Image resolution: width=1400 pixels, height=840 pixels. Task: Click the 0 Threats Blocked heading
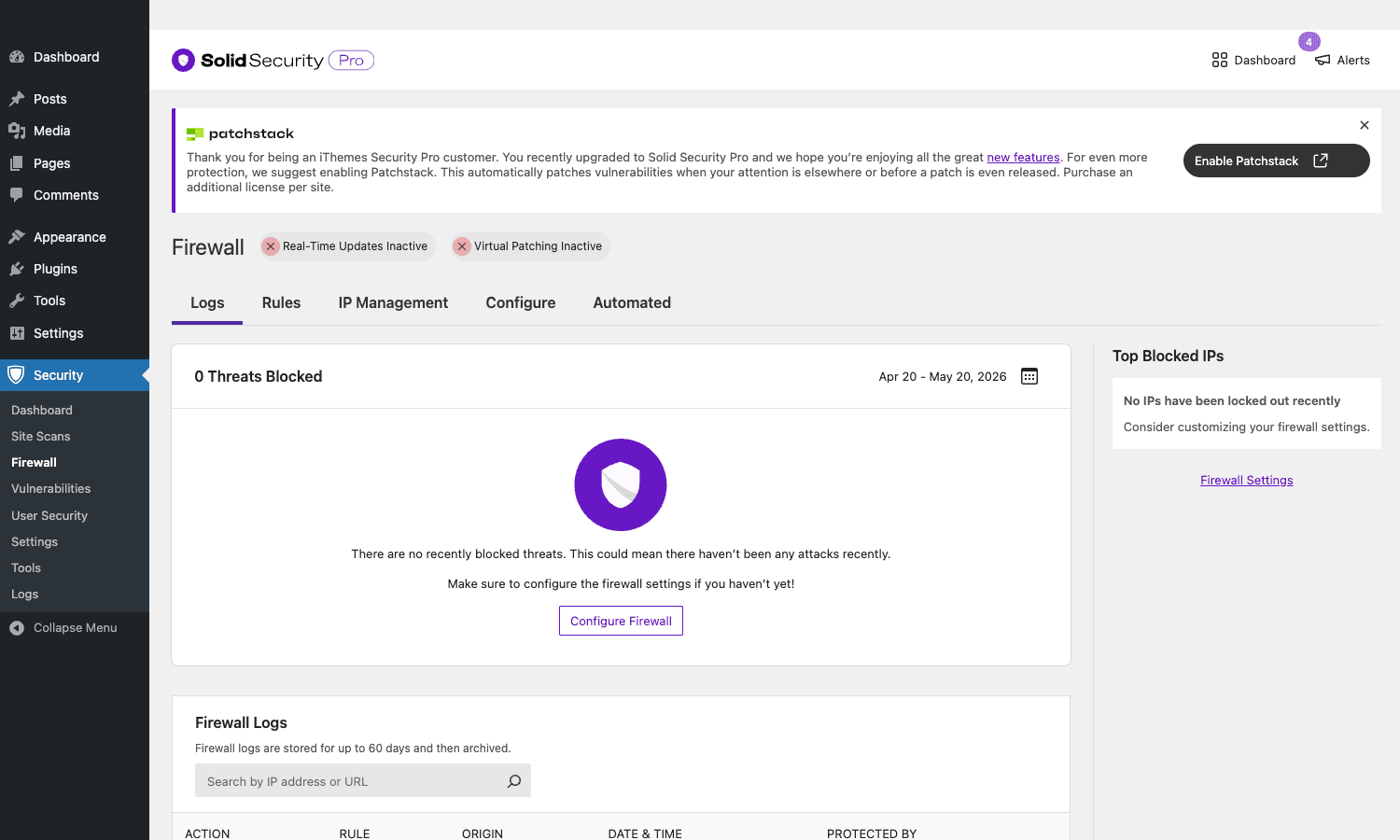pyautogui.click(x=259, y=376)
